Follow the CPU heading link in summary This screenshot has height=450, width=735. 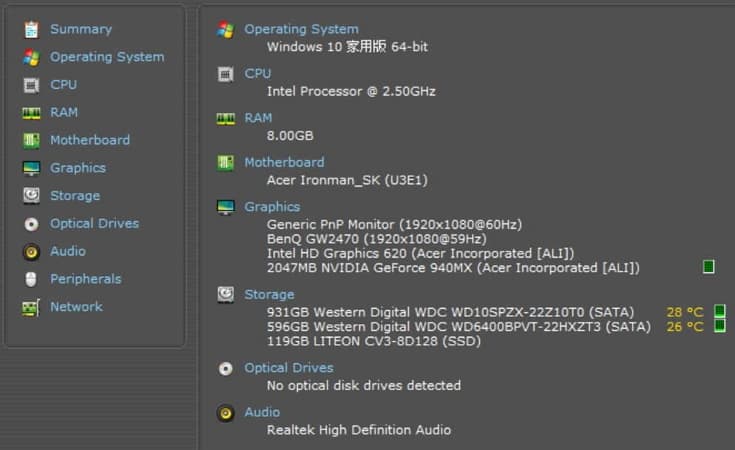coord(257,74)
